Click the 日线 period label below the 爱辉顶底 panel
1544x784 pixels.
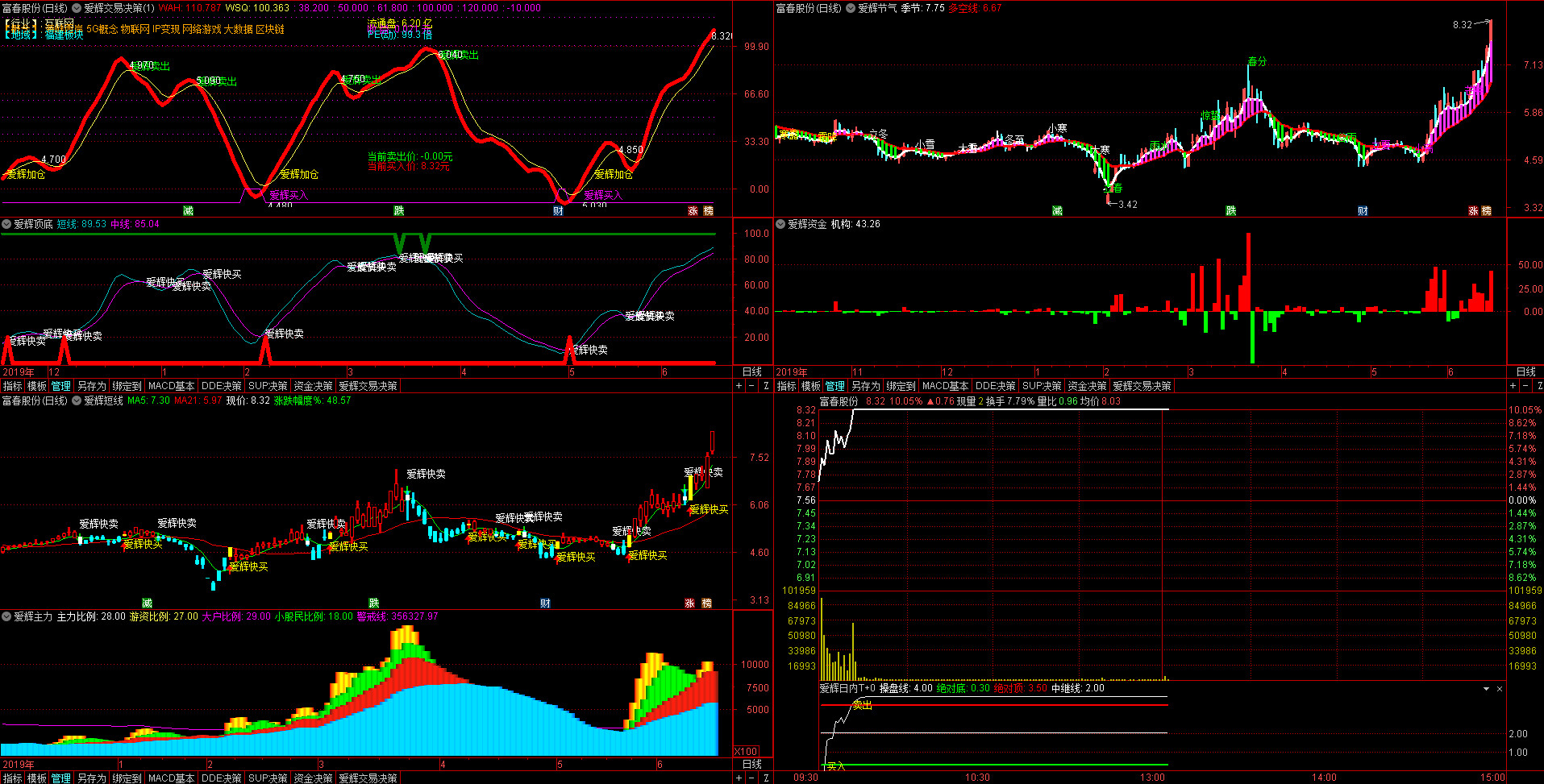point(751,372)
